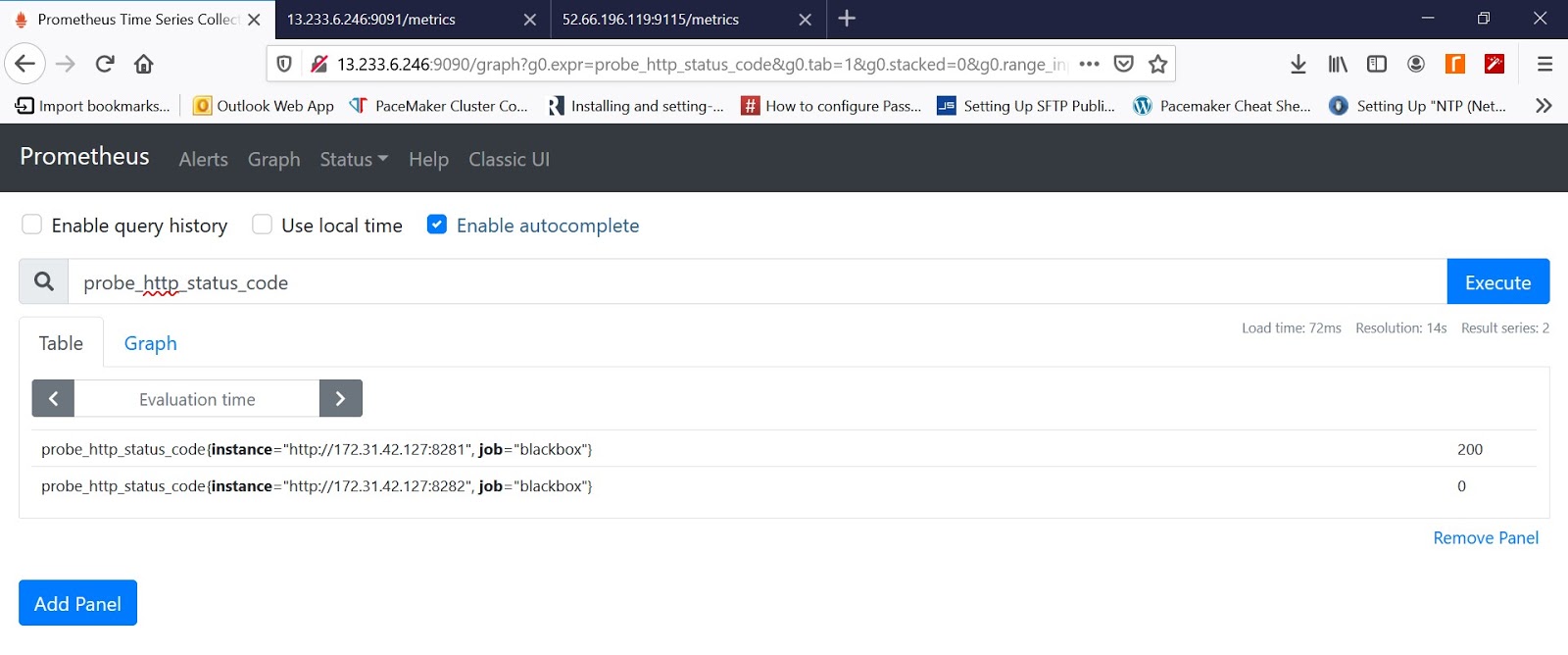Viewport: 1568px width, 655px height.
Task: Switch to the Graph panel tab
Action: (151, 343)
